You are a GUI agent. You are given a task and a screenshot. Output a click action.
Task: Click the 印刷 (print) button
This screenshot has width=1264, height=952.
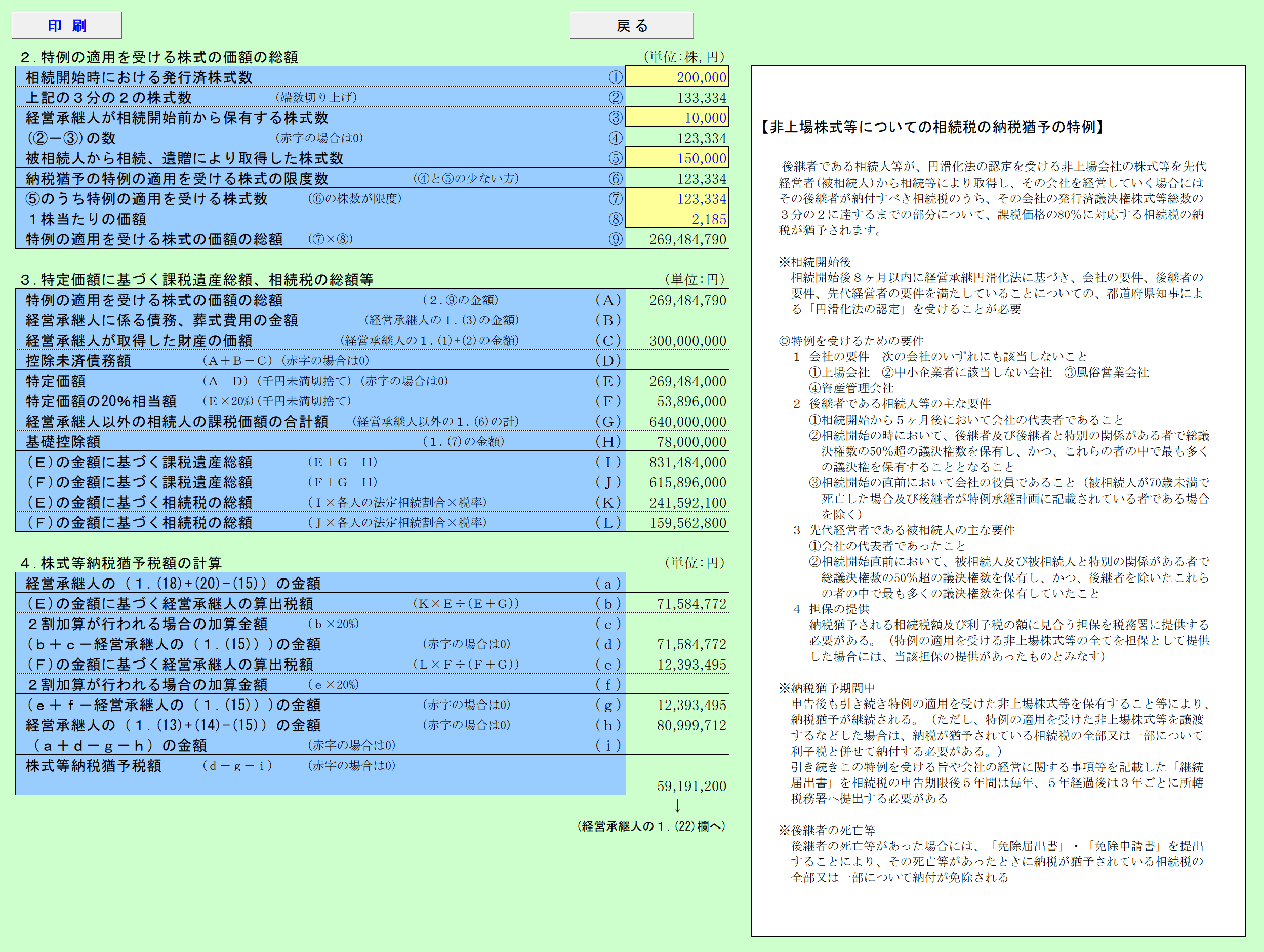click(67, 26)
